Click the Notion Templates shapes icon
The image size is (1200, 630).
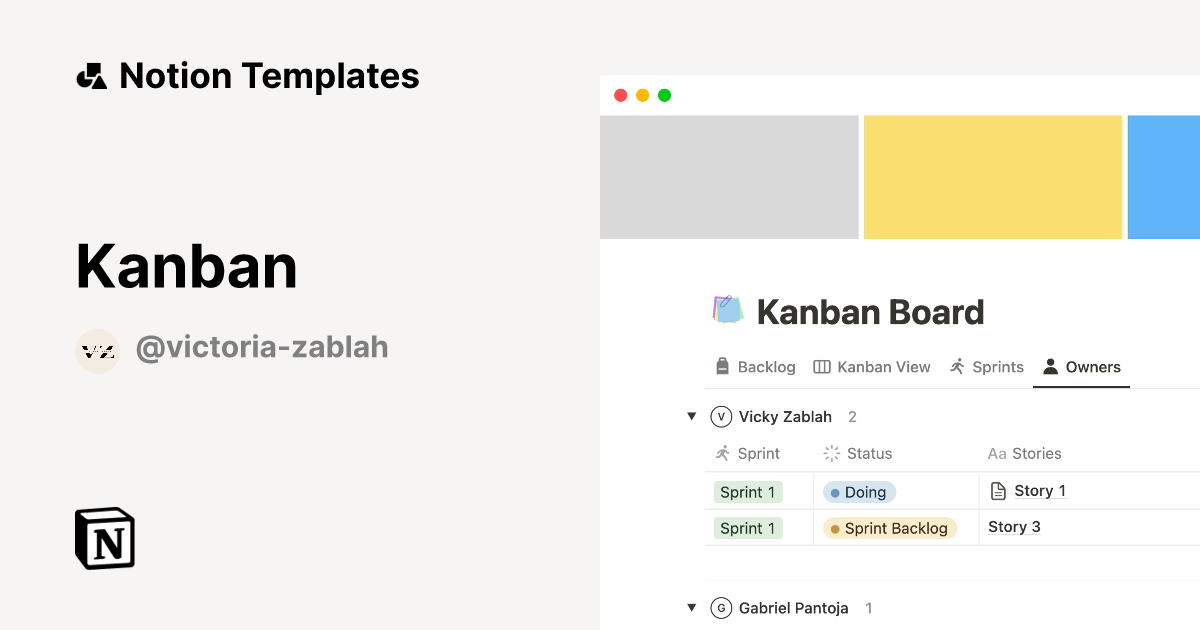[91, 76]
